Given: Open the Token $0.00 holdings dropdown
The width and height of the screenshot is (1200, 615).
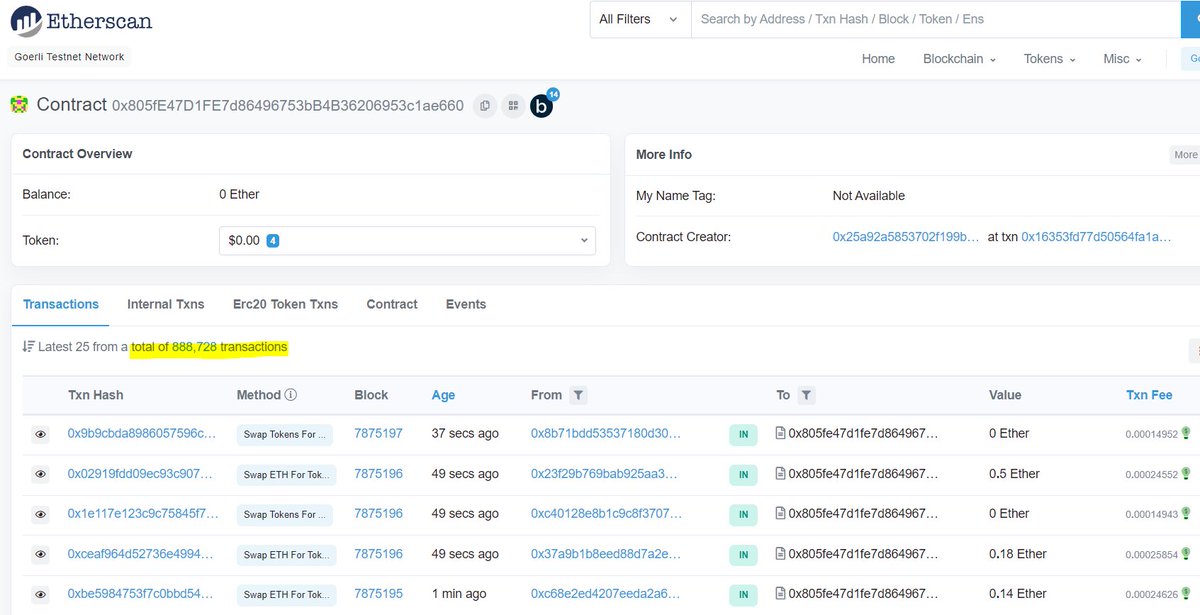Looking at the screenshot, I should pos(407,240).
